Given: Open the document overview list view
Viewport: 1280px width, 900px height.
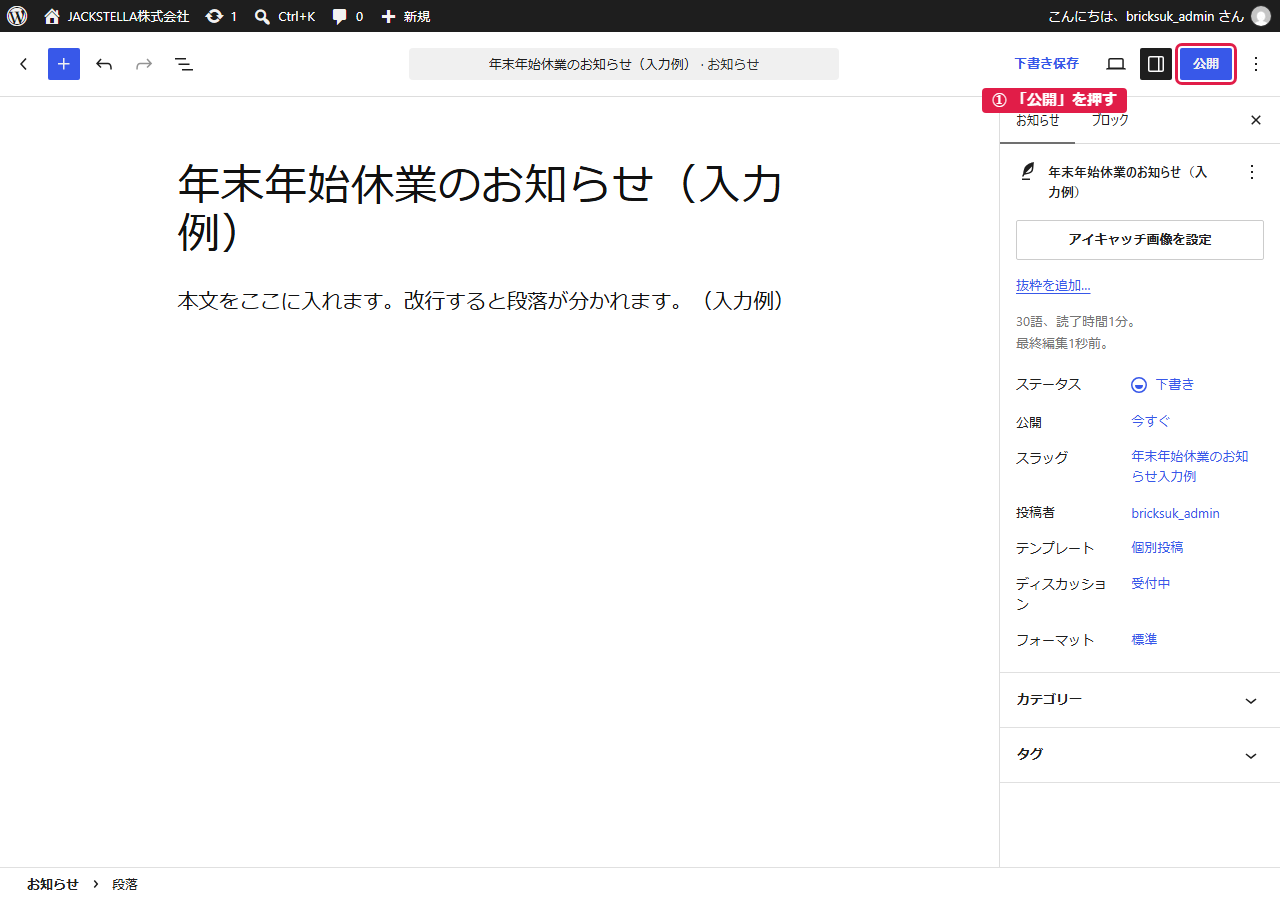Looking at the screenshot, I should pyautogui.click(x=184, y=64).
